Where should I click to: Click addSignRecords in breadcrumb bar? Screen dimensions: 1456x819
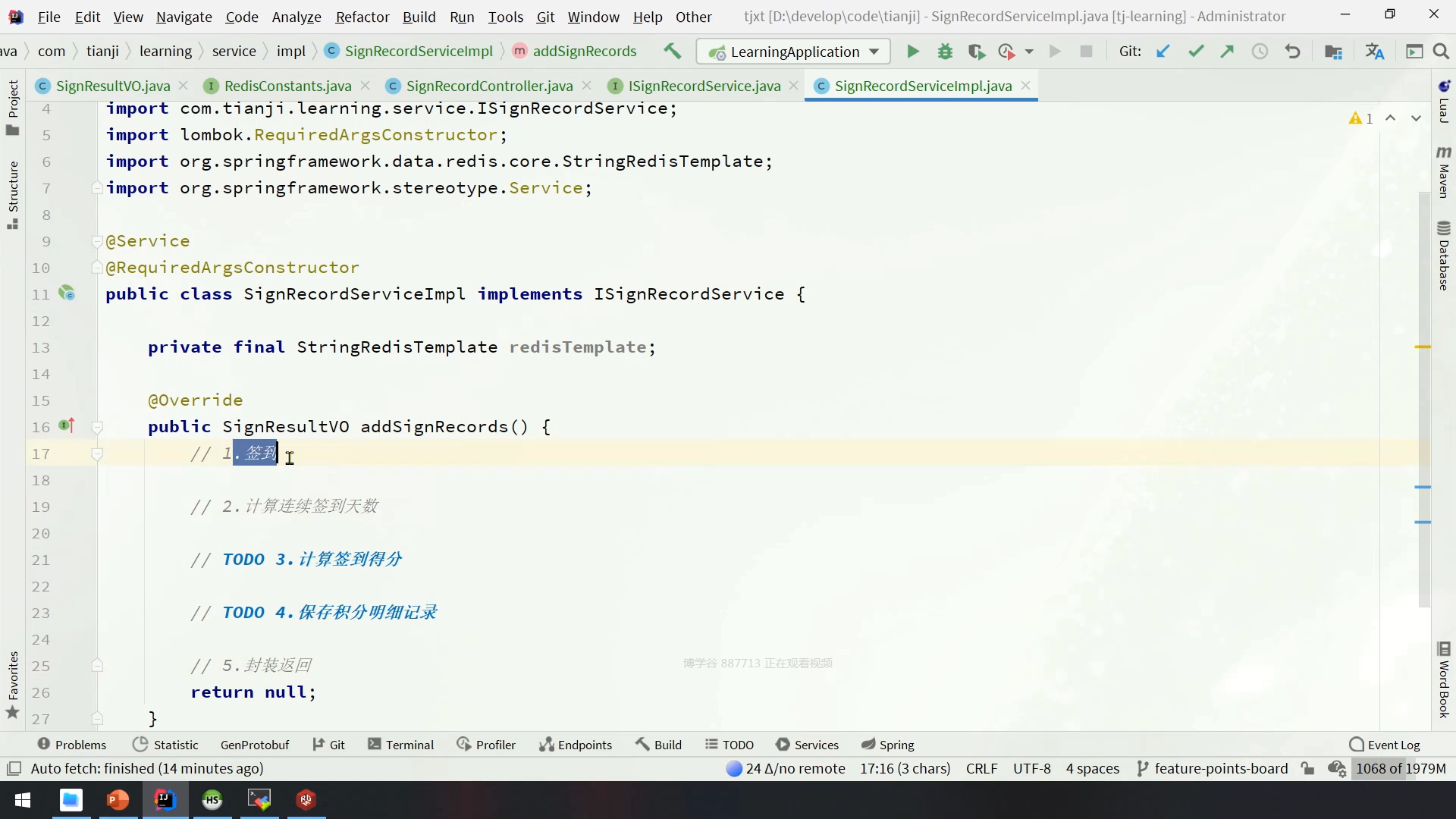584,51
